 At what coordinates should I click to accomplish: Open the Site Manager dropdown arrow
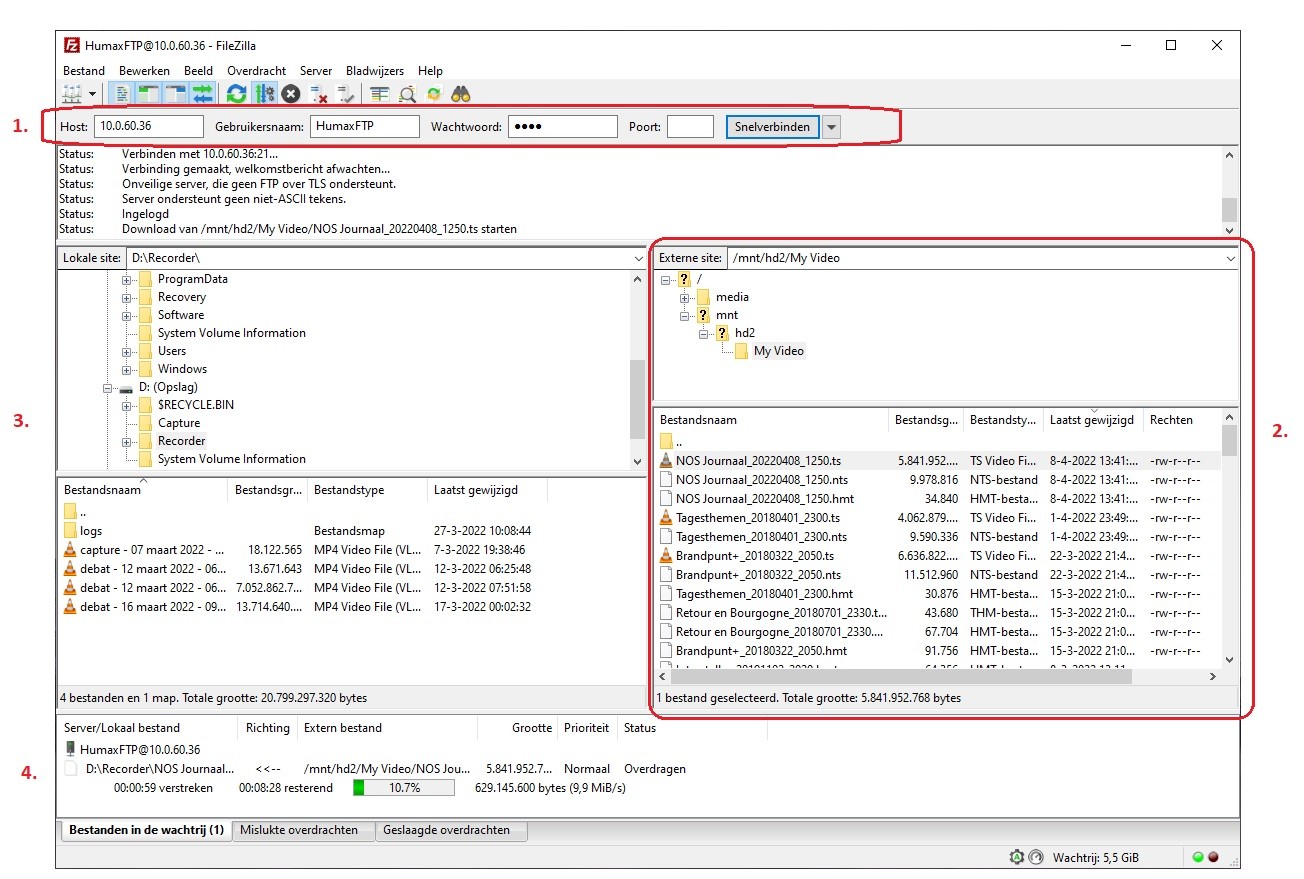pyautogui.click(x=92, y=94)
